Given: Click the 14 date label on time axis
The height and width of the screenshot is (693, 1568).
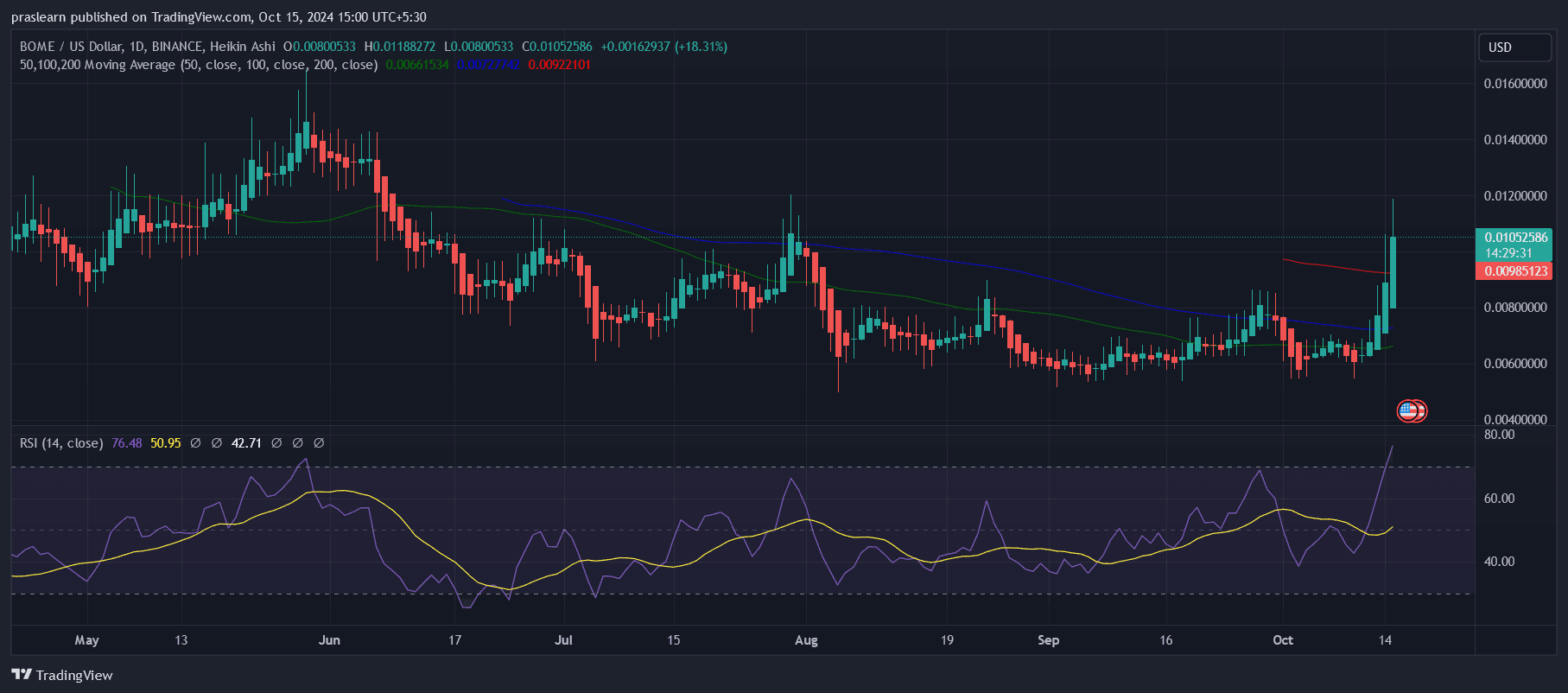Looking at the screenshot, I should [1385, 640].
